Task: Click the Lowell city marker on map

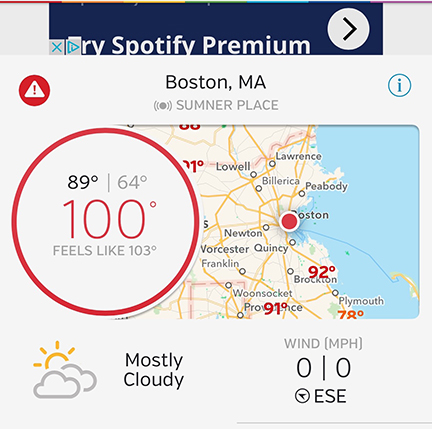Action: 254,174
